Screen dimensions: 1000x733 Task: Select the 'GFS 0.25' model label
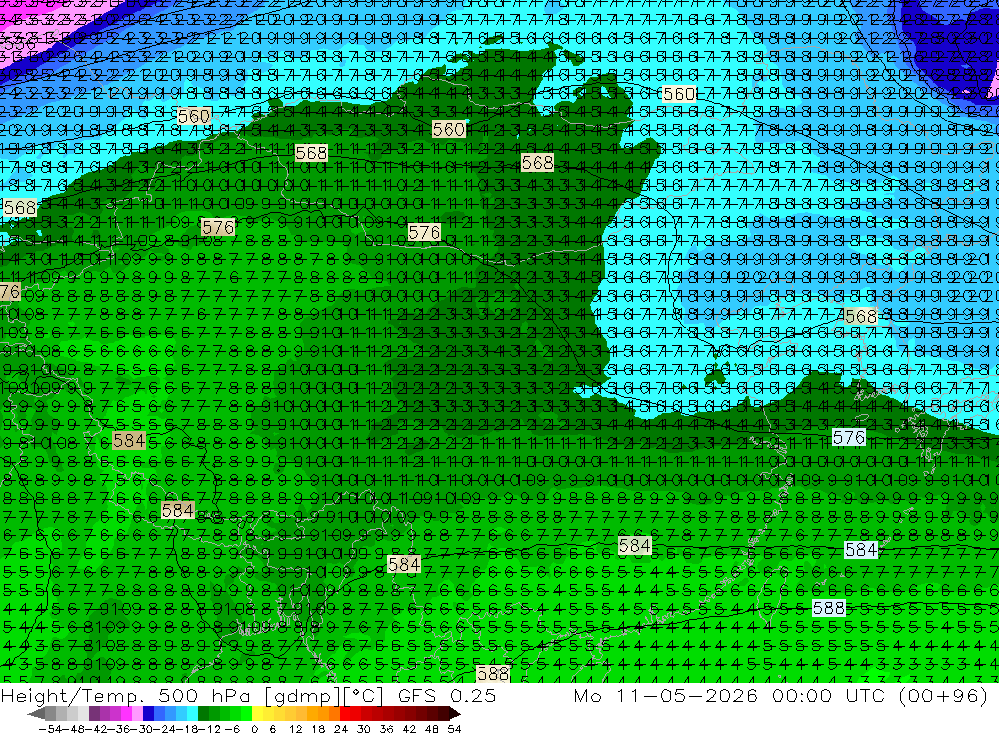pyautogui.click(x=446, y=696)
